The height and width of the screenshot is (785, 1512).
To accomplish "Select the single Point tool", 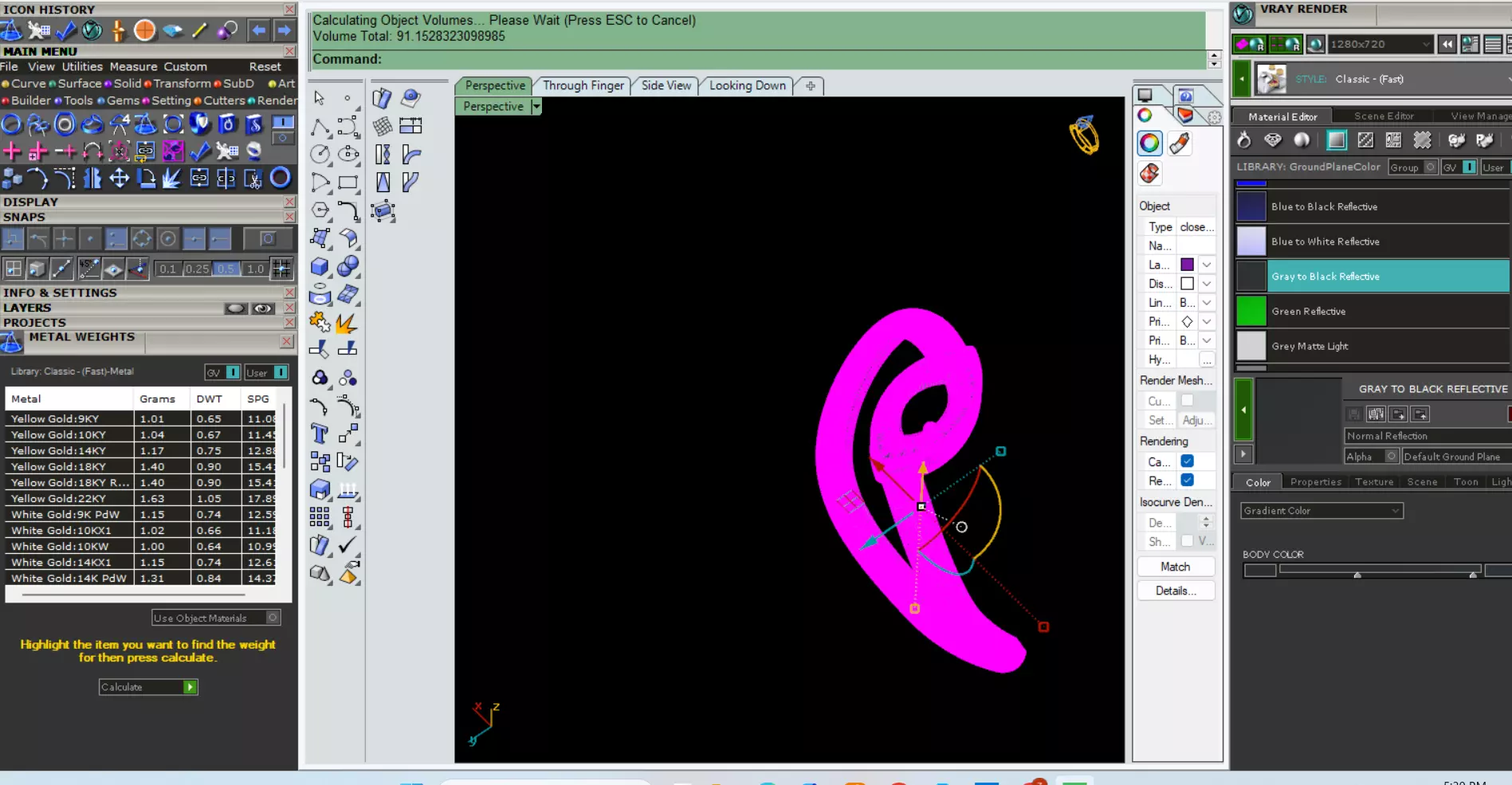I will (x=348, y=98).
